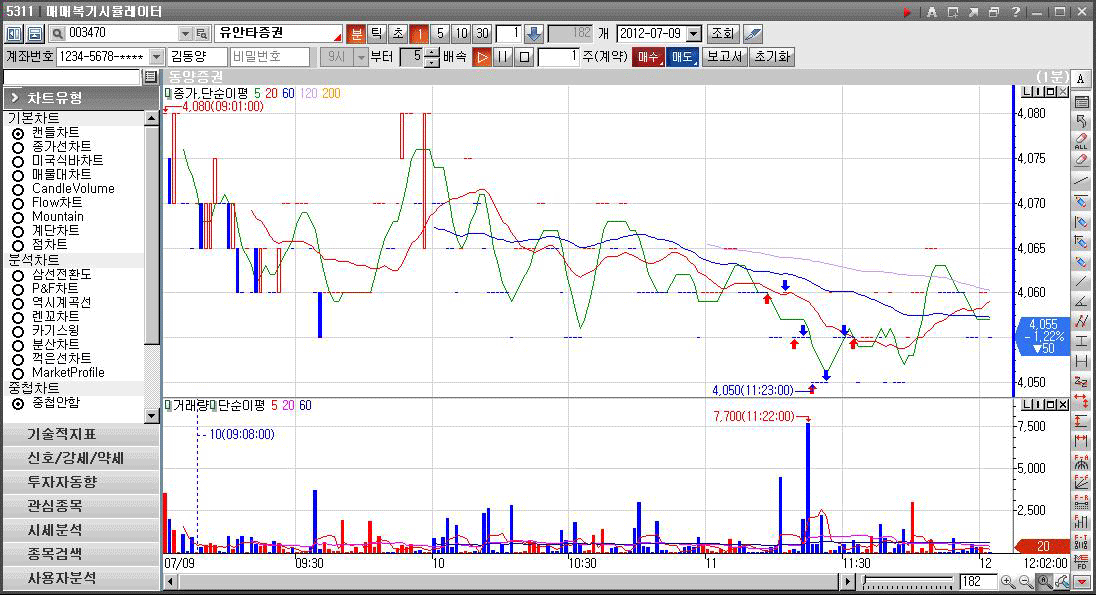Select the Mountain chart radio option
Screen dimensions: 1096x595
(x=18, y=217)
